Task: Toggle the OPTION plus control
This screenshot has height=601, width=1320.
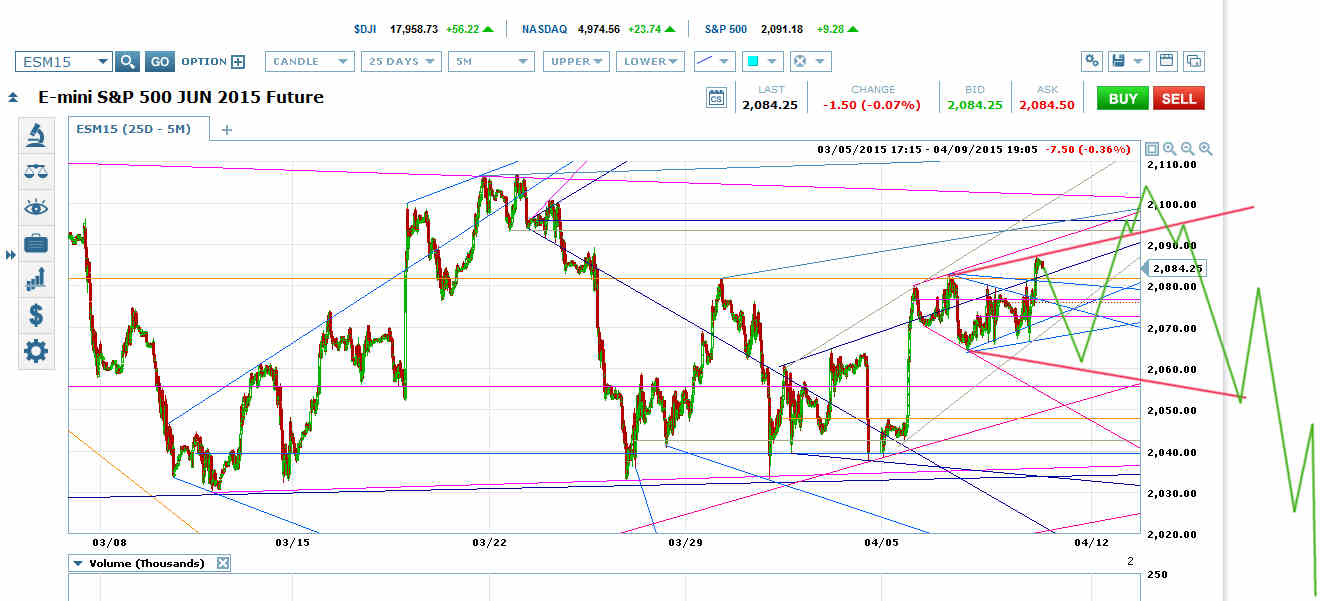Action: pyautogui.click(x=238, y=61)
